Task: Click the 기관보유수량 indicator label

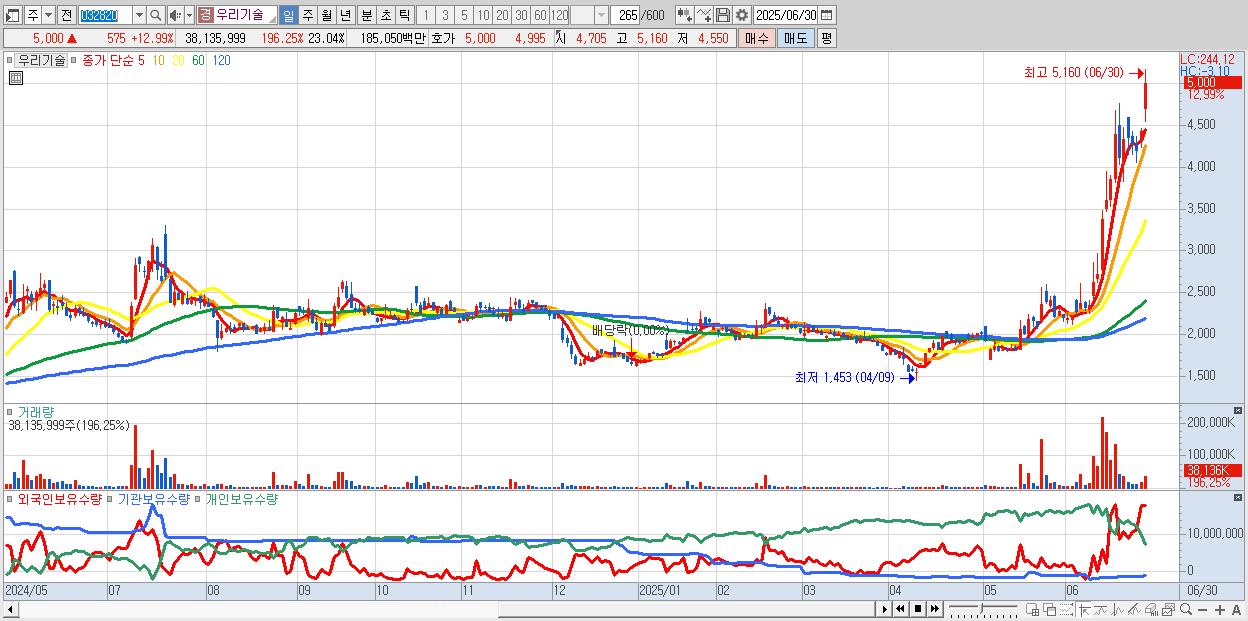Action: pos(154,498)
